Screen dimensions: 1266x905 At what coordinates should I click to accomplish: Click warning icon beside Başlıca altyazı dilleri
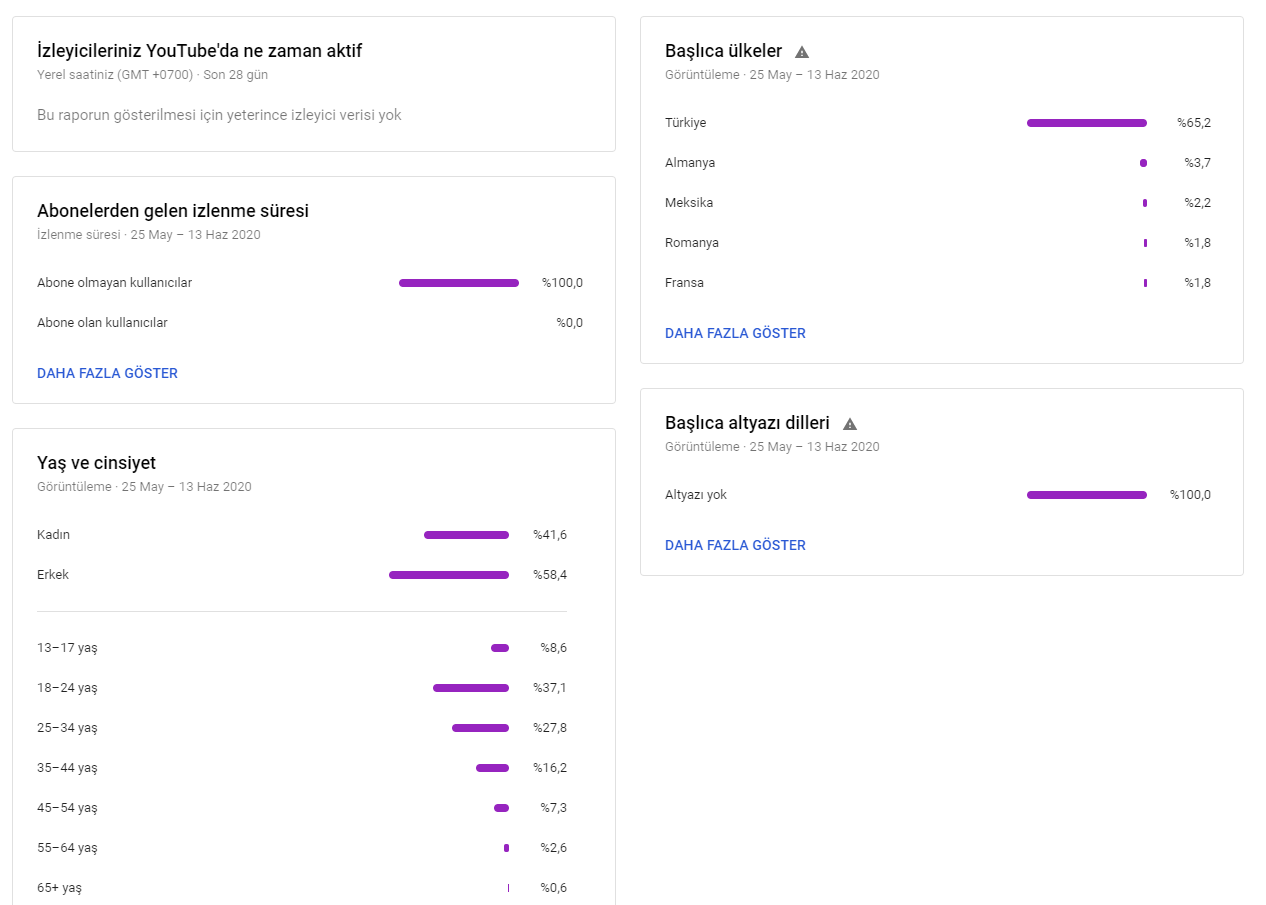850,424
